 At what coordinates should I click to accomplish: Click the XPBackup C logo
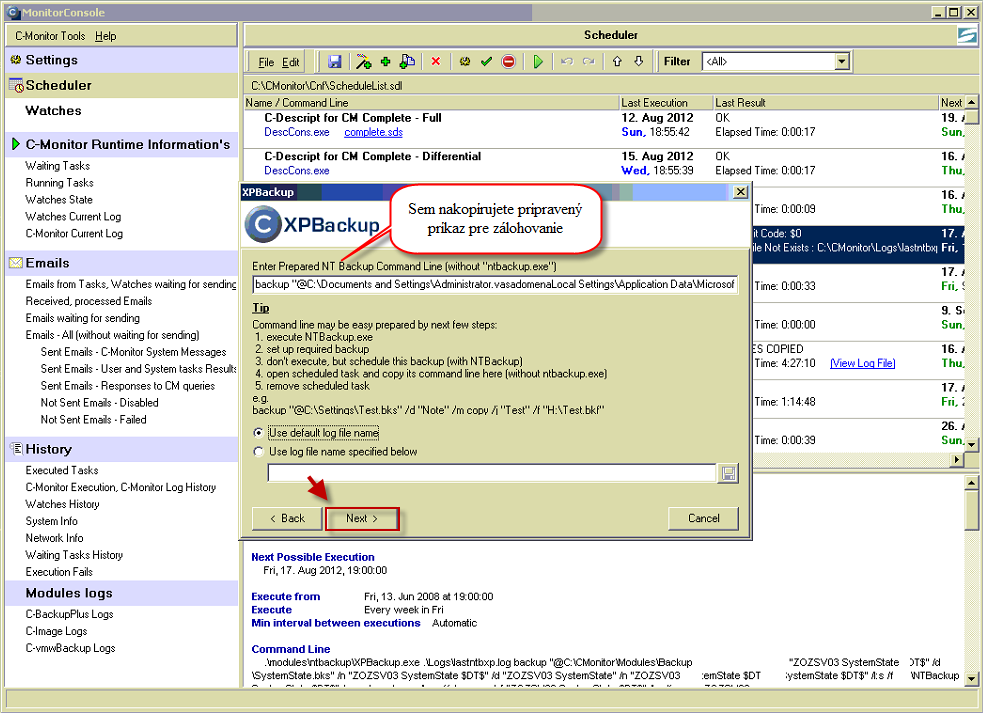(x=264, y=223)
